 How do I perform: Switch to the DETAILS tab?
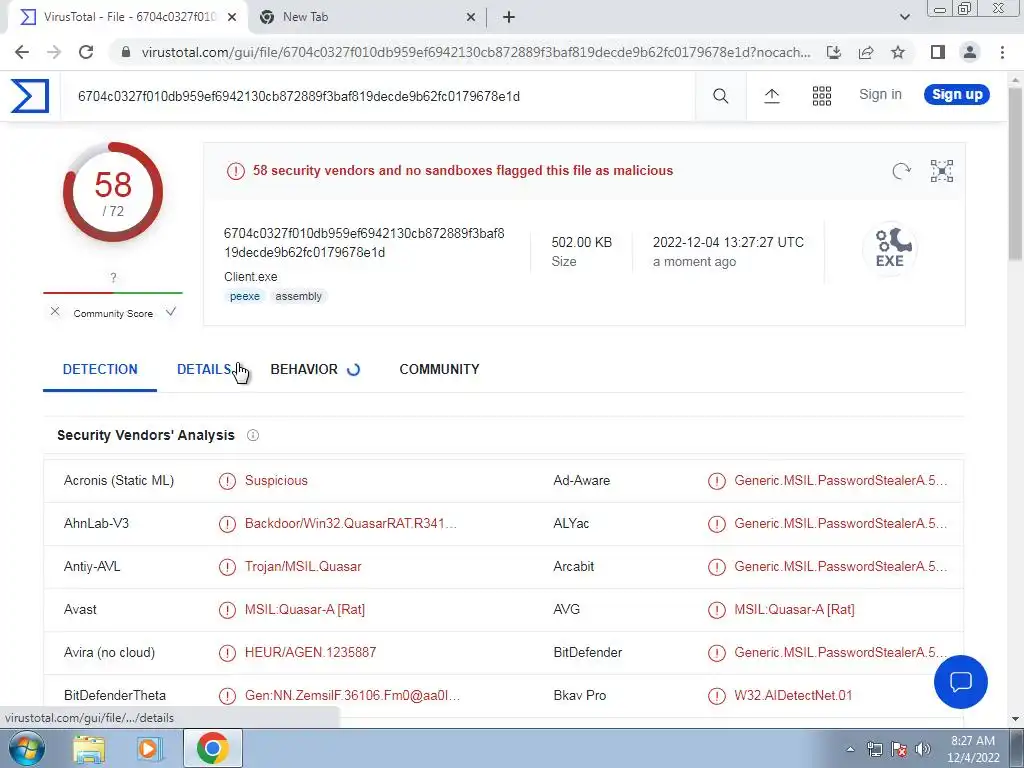coord(204,370)
